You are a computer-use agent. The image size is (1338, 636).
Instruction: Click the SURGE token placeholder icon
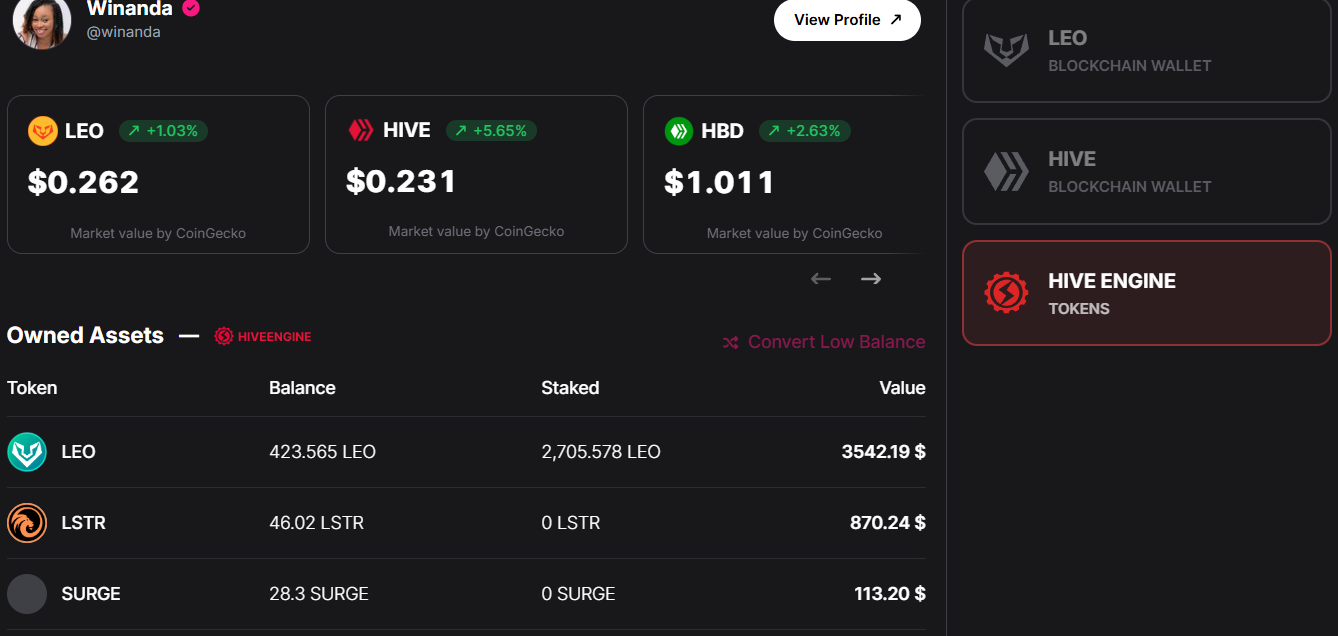(27, 594)
